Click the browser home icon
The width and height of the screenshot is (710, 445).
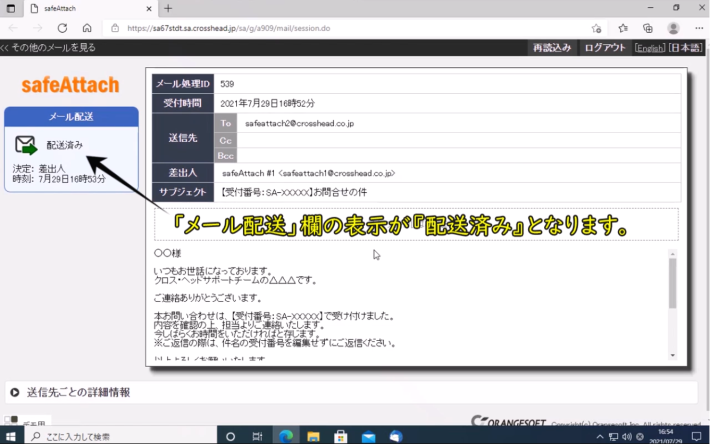coord(87,28)
